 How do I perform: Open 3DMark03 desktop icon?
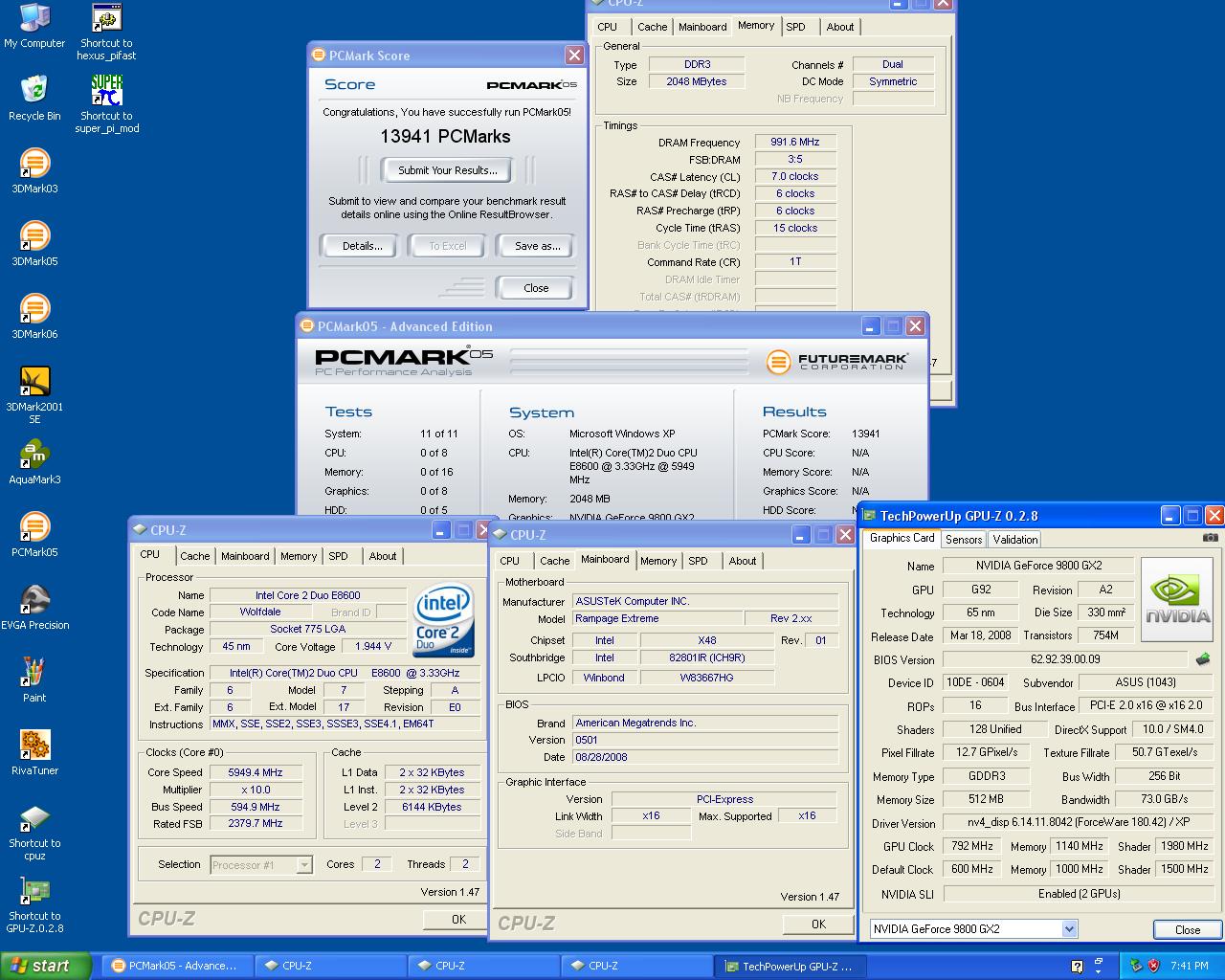[x=34, y=171]
